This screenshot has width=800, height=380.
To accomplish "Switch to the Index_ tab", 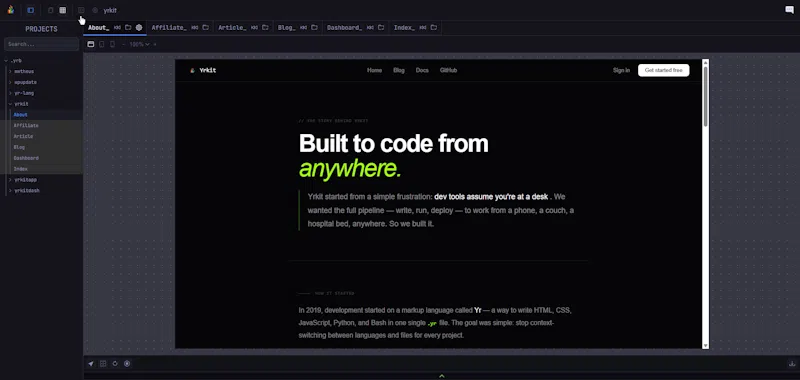I will point(405,28).
